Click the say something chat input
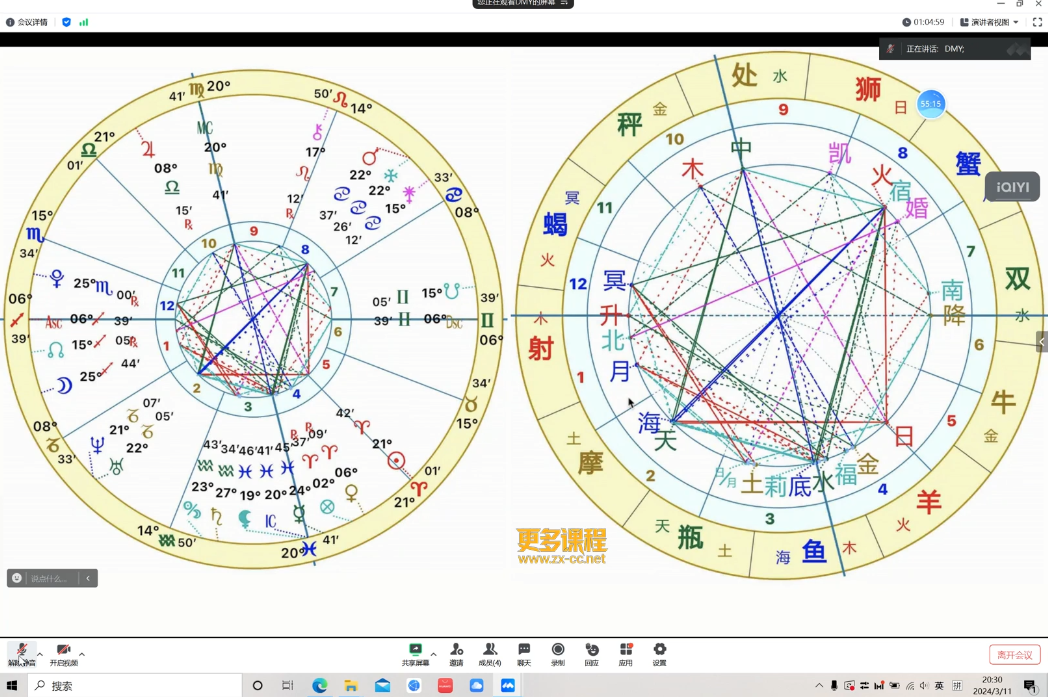Screen dimensions: 1048x697 click(48, 579)
